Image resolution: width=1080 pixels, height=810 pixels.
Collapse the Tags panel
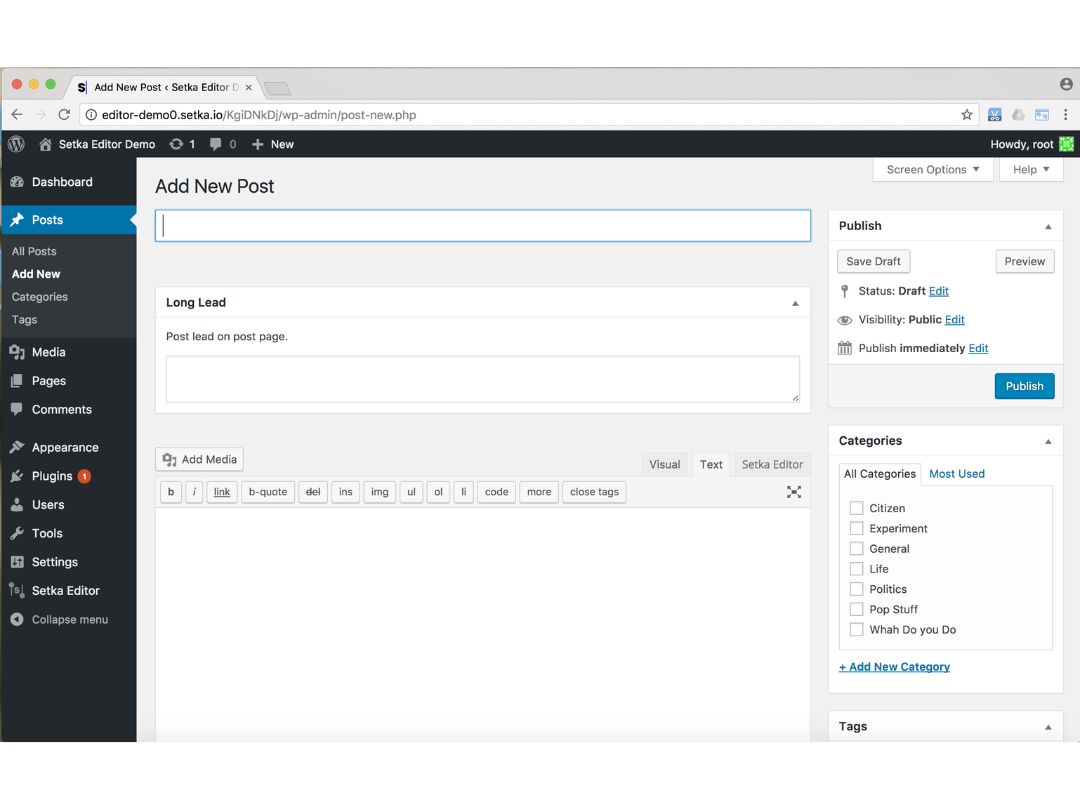[x=1048, y=727]
